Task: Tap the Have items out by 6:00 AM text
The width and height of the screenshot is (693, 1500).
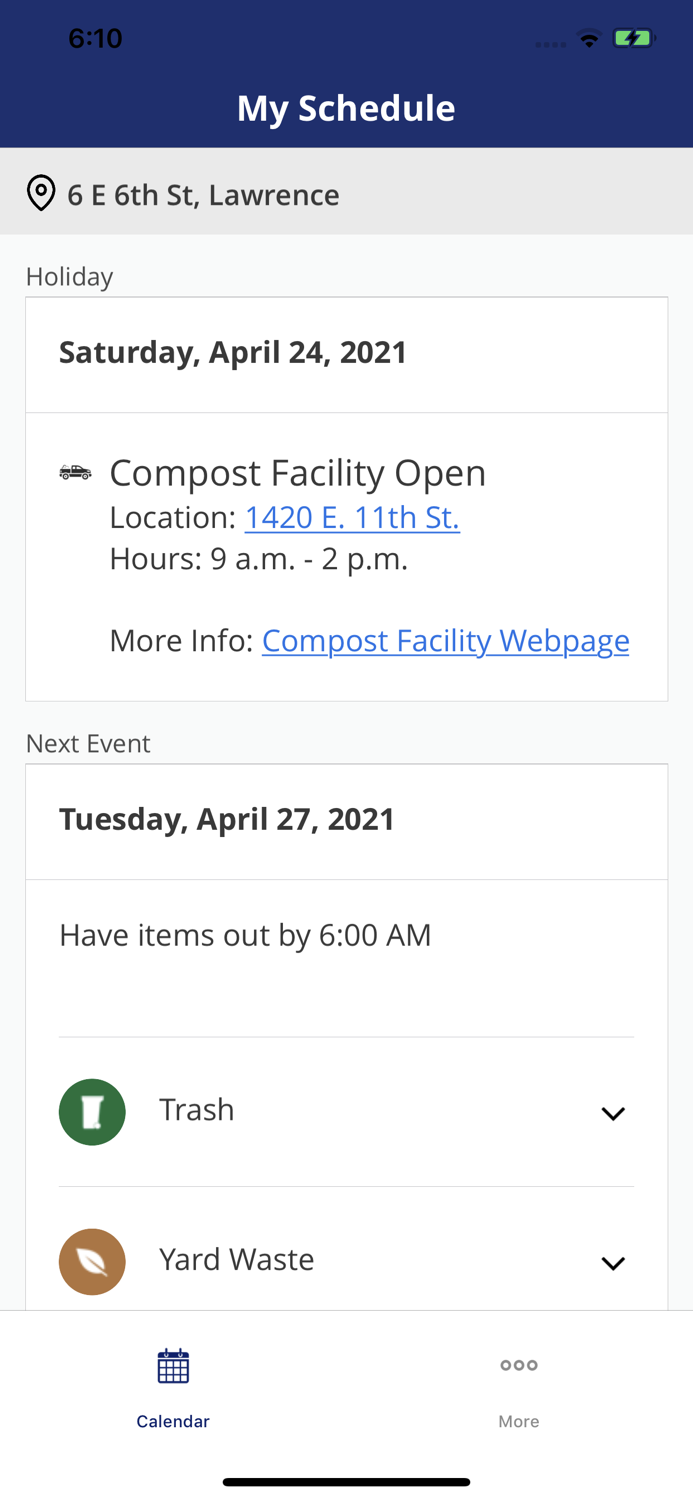Action: coord(245,934)
